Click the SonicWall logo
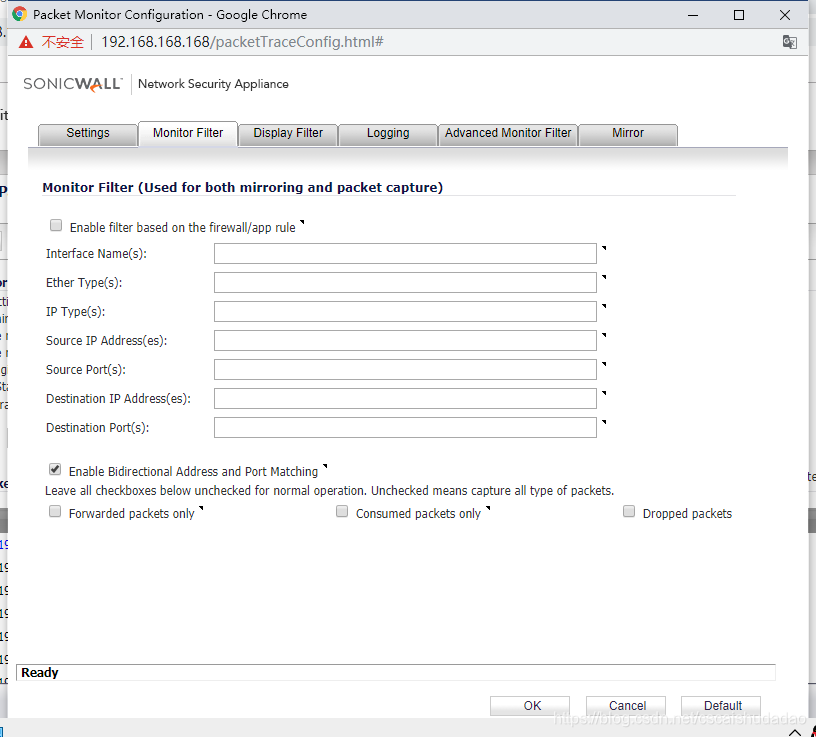This screenshot has width=816, height=737. [72, 84]
